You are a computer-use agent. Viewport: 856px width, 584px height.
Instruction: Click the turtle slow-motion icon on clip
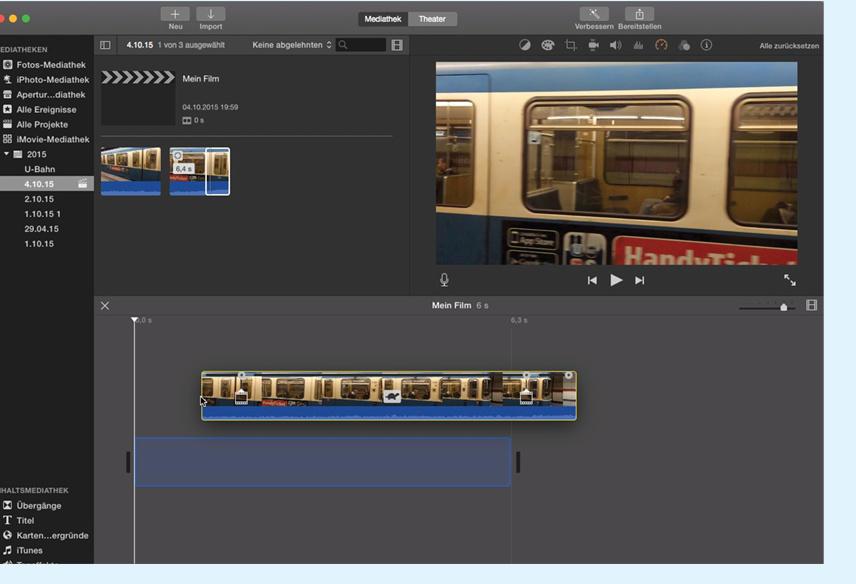tap(392, 396)
